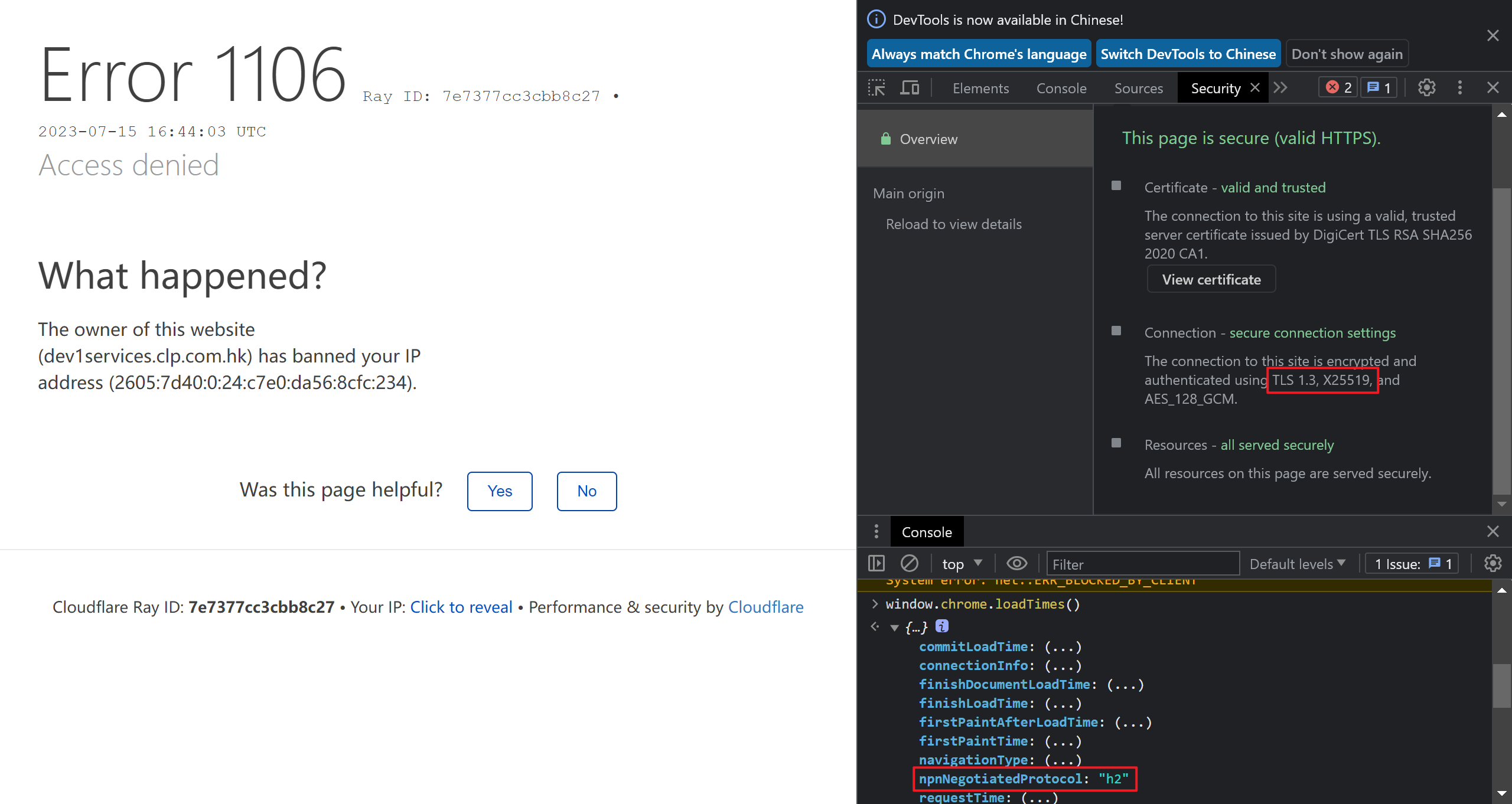
Task: Open the Default levels dropdown
Action: (x=1298, y=564)
